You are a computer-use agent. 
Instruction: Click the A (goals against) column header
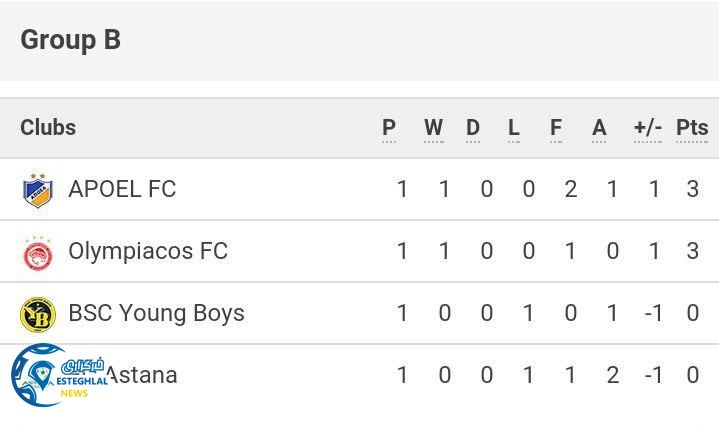(x=599, y=128)
